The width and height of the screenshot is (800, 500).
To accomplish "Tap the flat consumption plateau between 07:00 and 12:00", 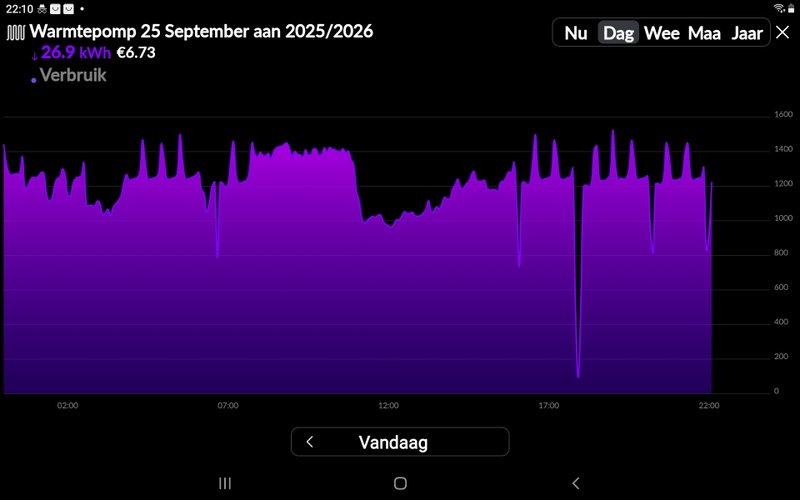I will pos(301,151).
